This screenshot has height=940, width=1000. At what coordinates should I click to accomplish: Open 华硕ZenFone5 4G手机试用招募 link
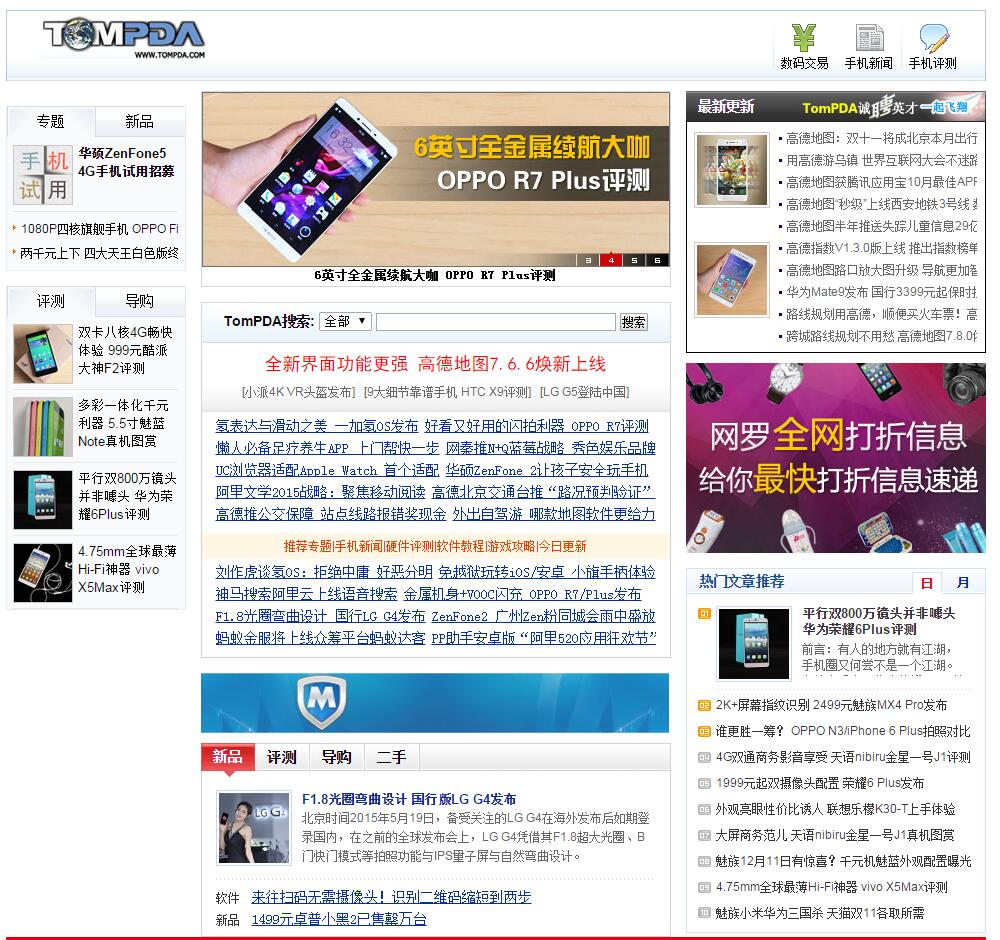(x=126, y=162)
